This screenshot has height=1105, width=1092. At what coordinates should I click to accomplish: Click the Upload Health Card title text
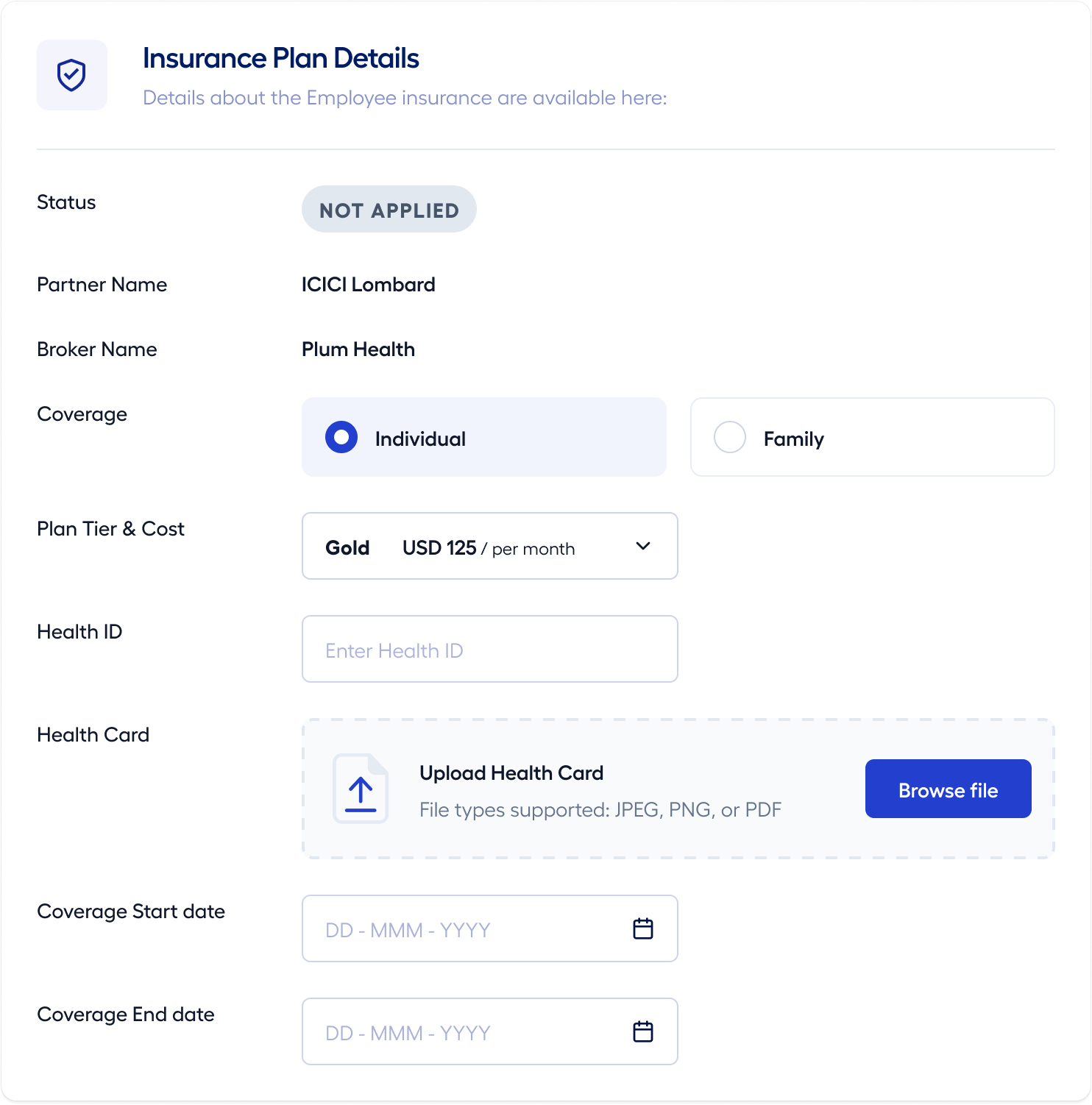click(x=511, y=773)
